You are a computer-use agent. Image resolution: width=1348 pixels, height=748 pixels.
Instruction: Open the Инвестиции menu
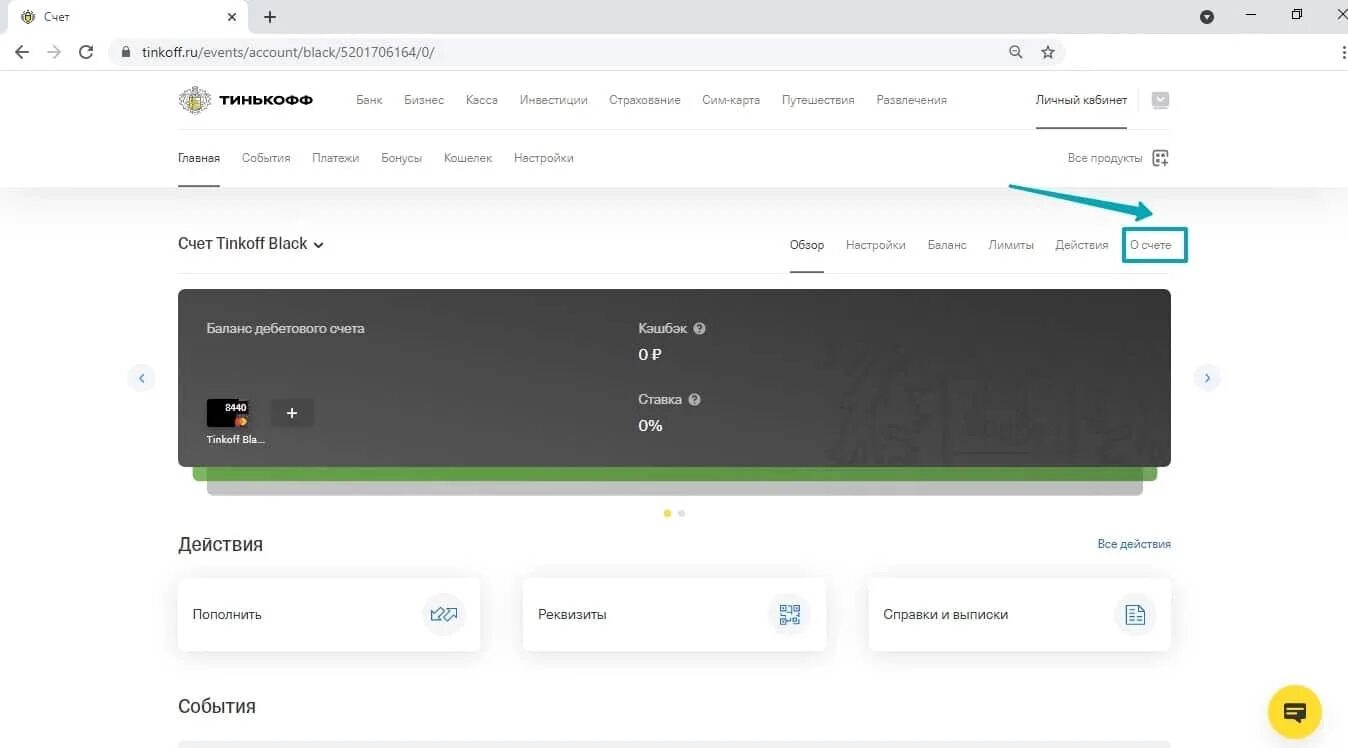point(553,100)
